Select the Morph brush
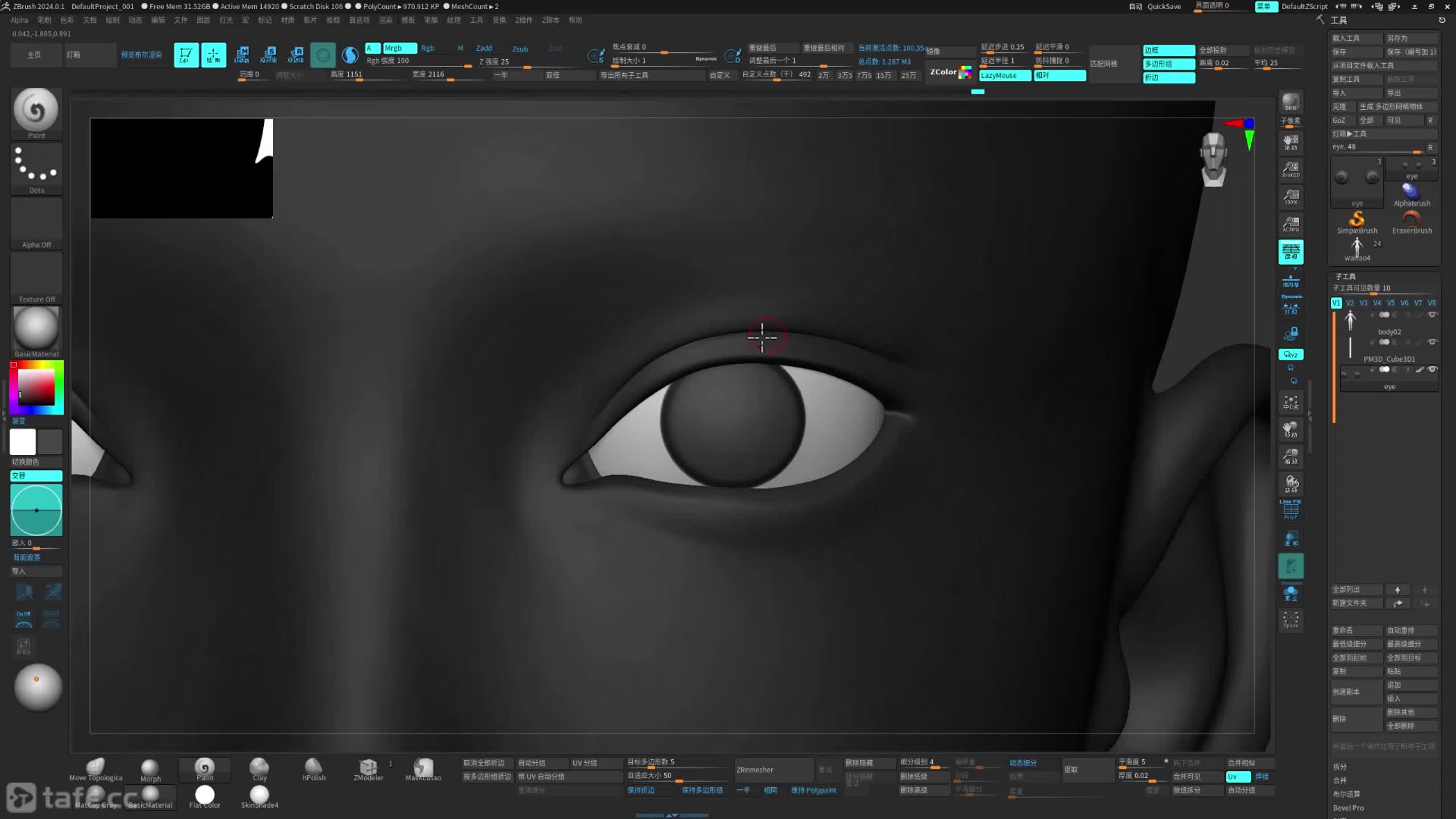 [150, 770]
